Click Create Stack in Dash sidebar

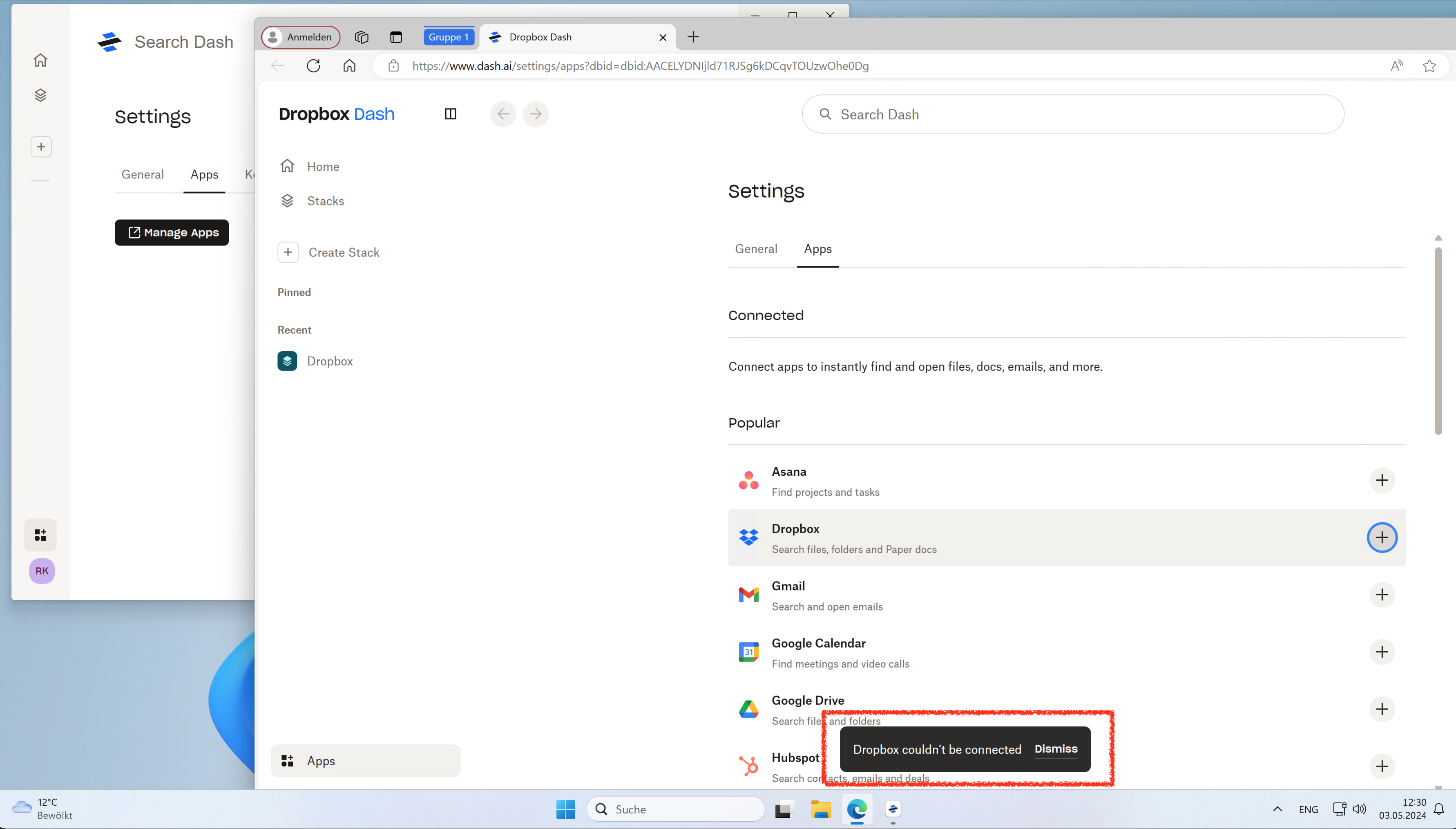click(x=329, y=252)
